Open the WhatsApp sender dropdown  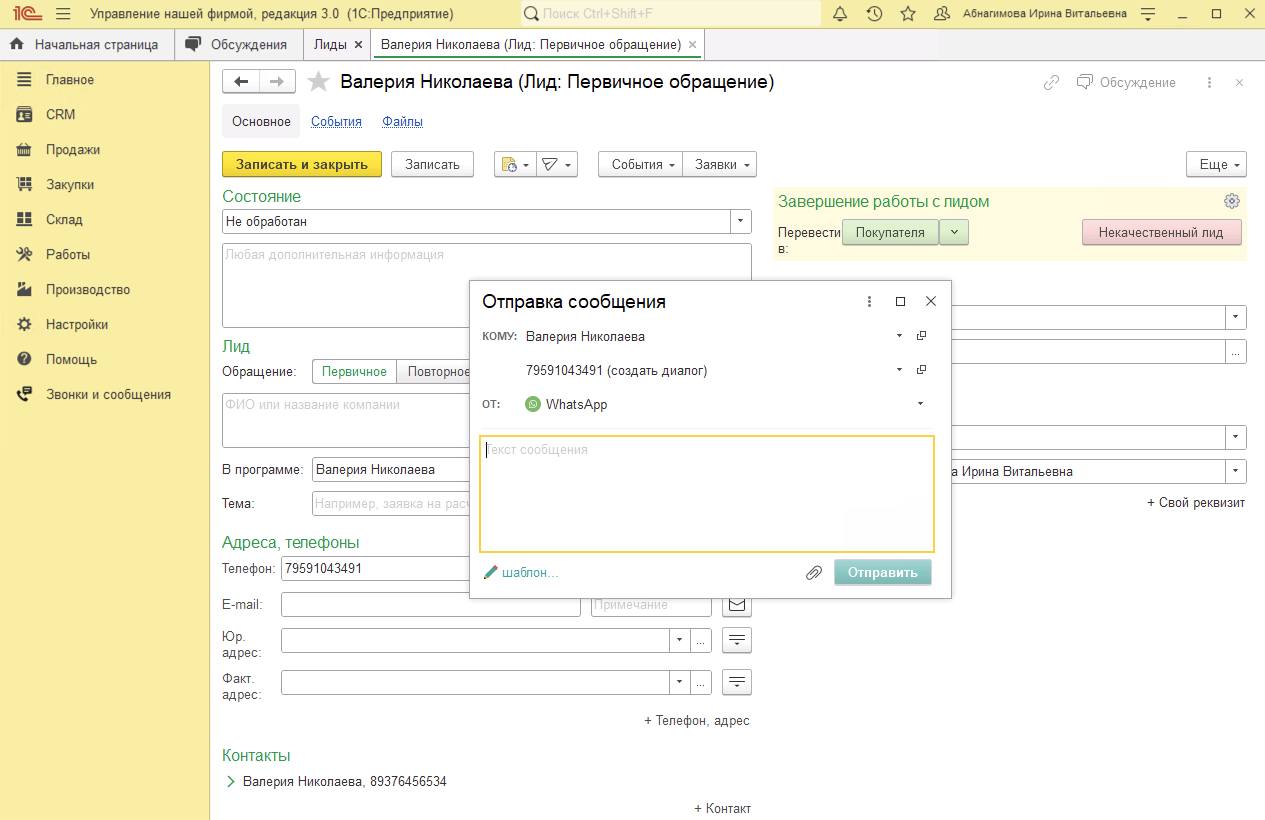pos(920,404)
